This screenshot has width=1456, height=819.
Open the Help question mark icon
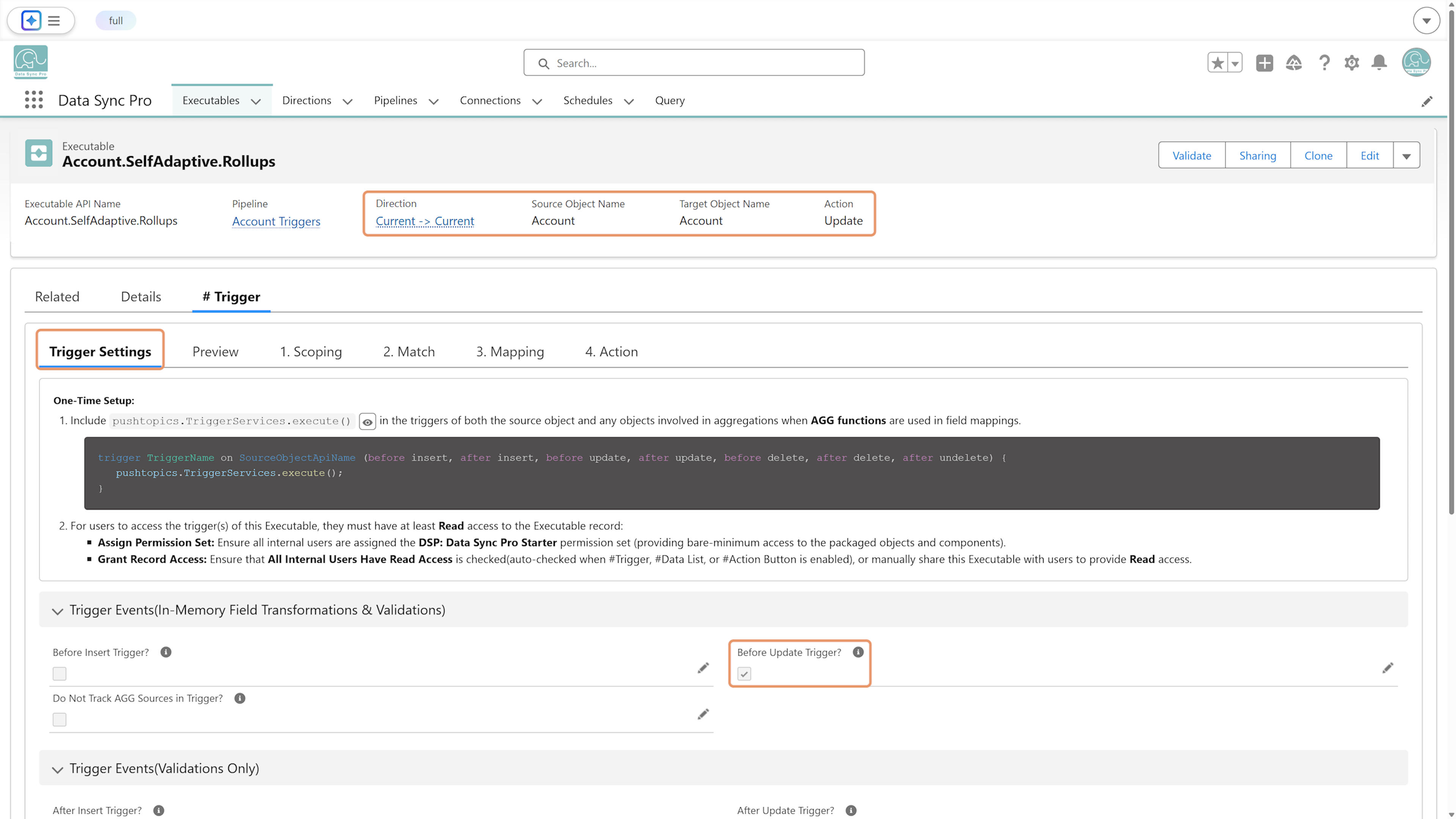(x=1324, y=62)
